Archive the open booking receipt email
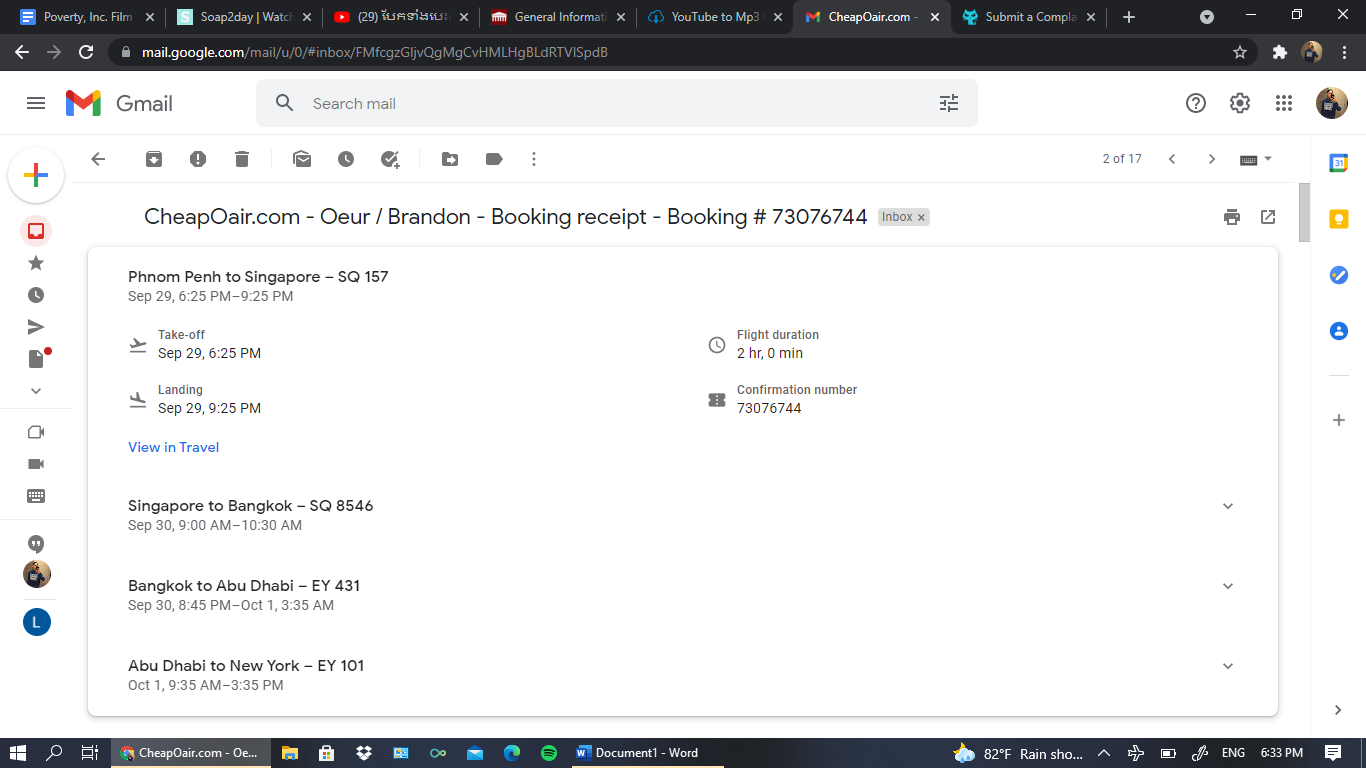Image resolution: width=1366 pixels, height=768 pixels. tap(154, 159)
